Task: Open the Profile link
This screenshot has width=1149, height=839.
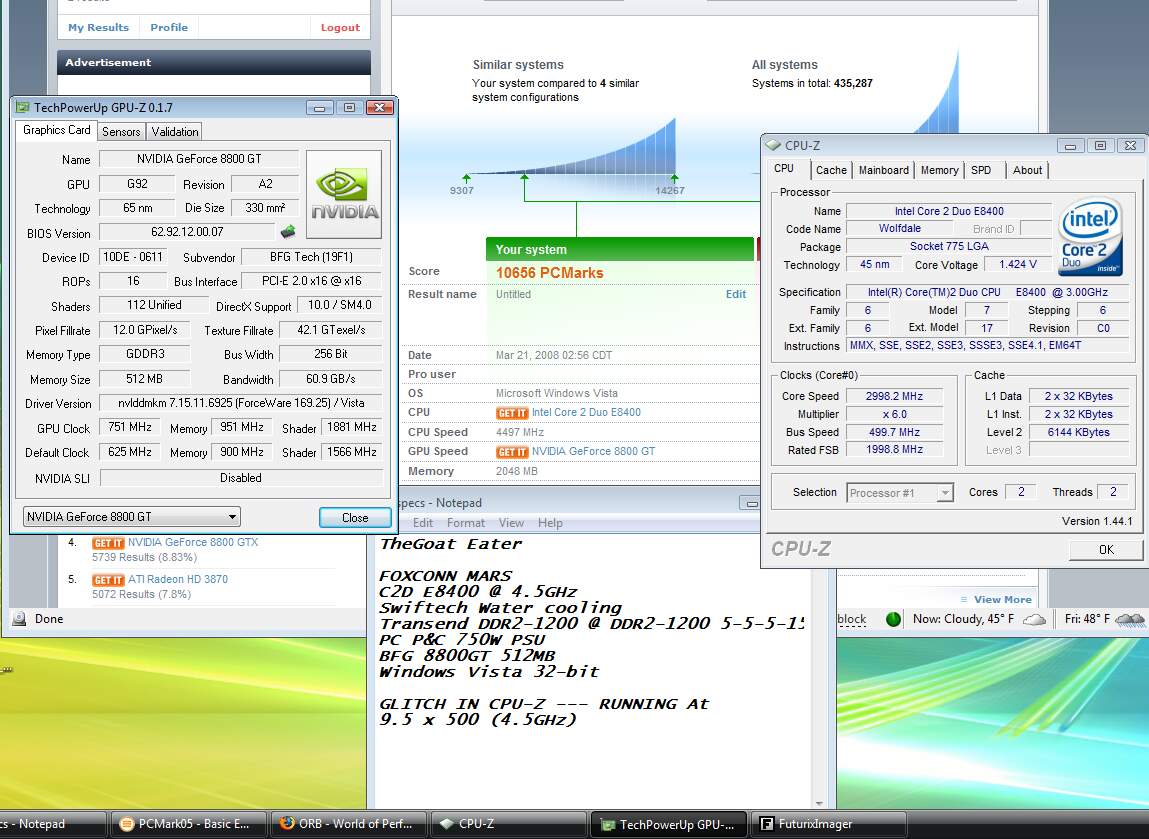Action: click(169, 27)
